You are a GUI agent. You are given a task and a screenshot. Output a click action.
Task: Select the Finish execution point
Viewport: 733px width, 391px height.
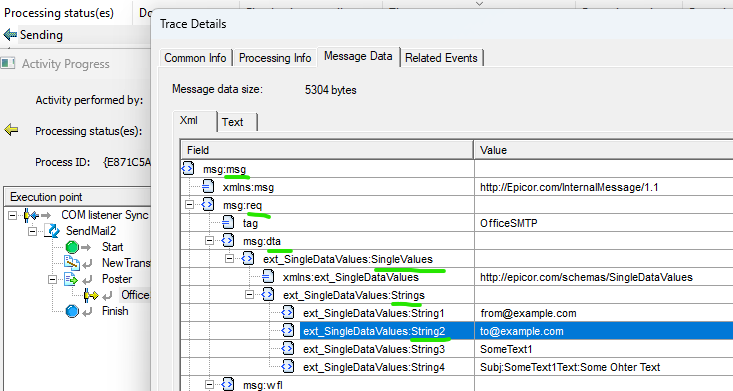click(115, 311)
